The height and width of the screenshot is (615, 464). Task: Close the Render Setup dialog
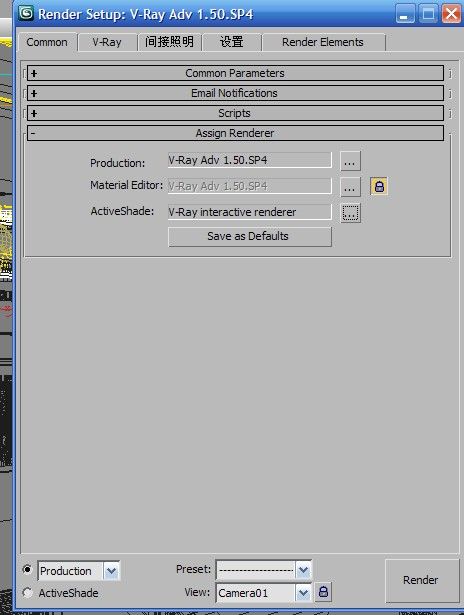451,14
